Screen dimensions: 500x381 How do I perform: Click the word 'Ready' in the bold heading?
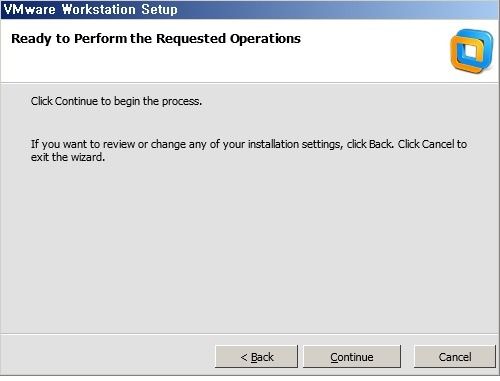[x=31, y=39]
